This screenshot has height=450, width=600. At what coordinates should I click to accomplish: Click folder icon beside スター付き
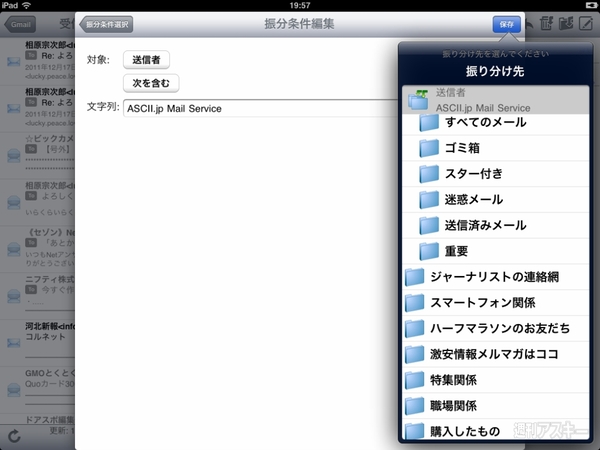[429, 174]
